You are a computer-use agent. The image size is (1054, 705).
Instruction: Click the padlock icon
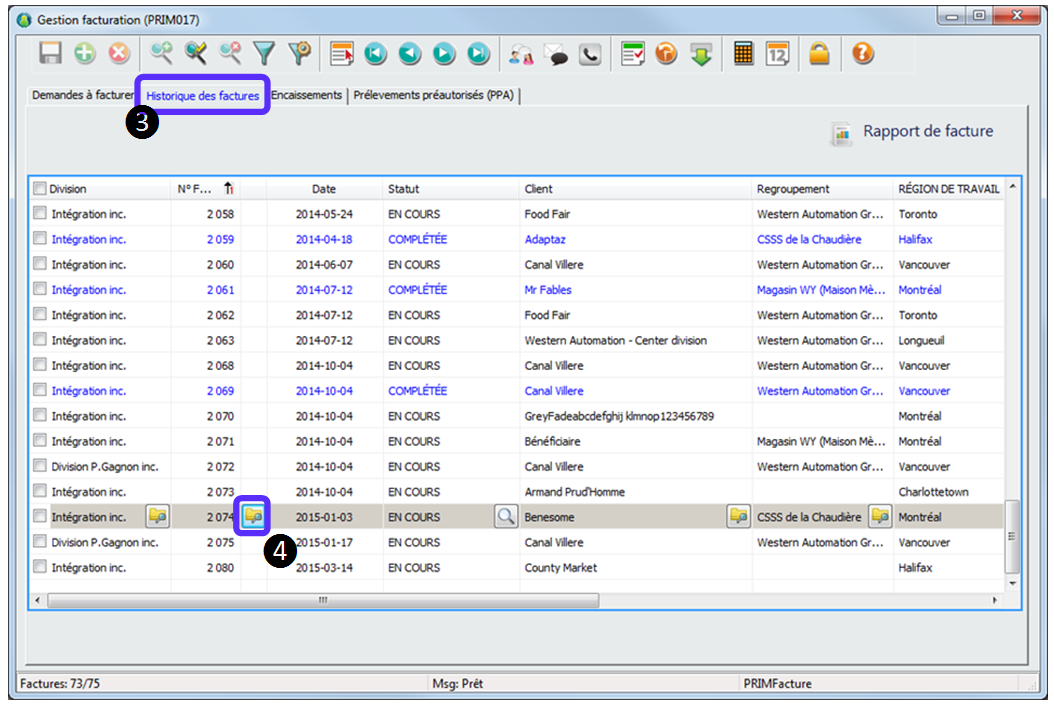coord(819,54)
